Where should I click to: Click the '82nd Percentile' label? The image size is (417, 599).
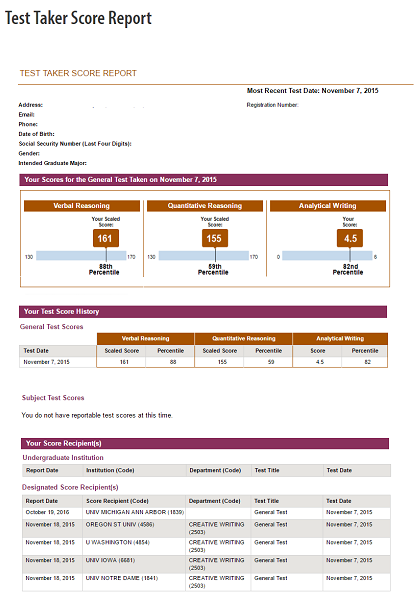pos(348,269)
